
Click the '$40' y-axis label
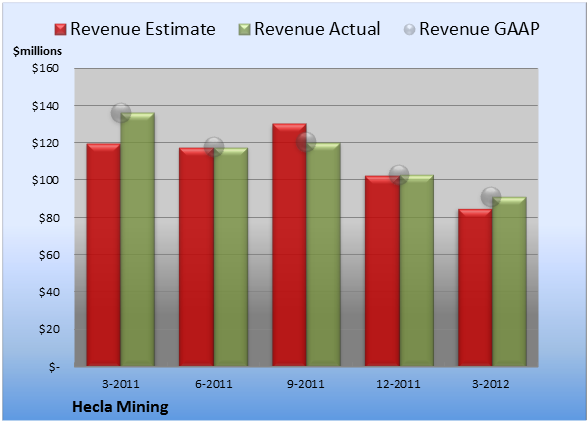click(49, 292)
